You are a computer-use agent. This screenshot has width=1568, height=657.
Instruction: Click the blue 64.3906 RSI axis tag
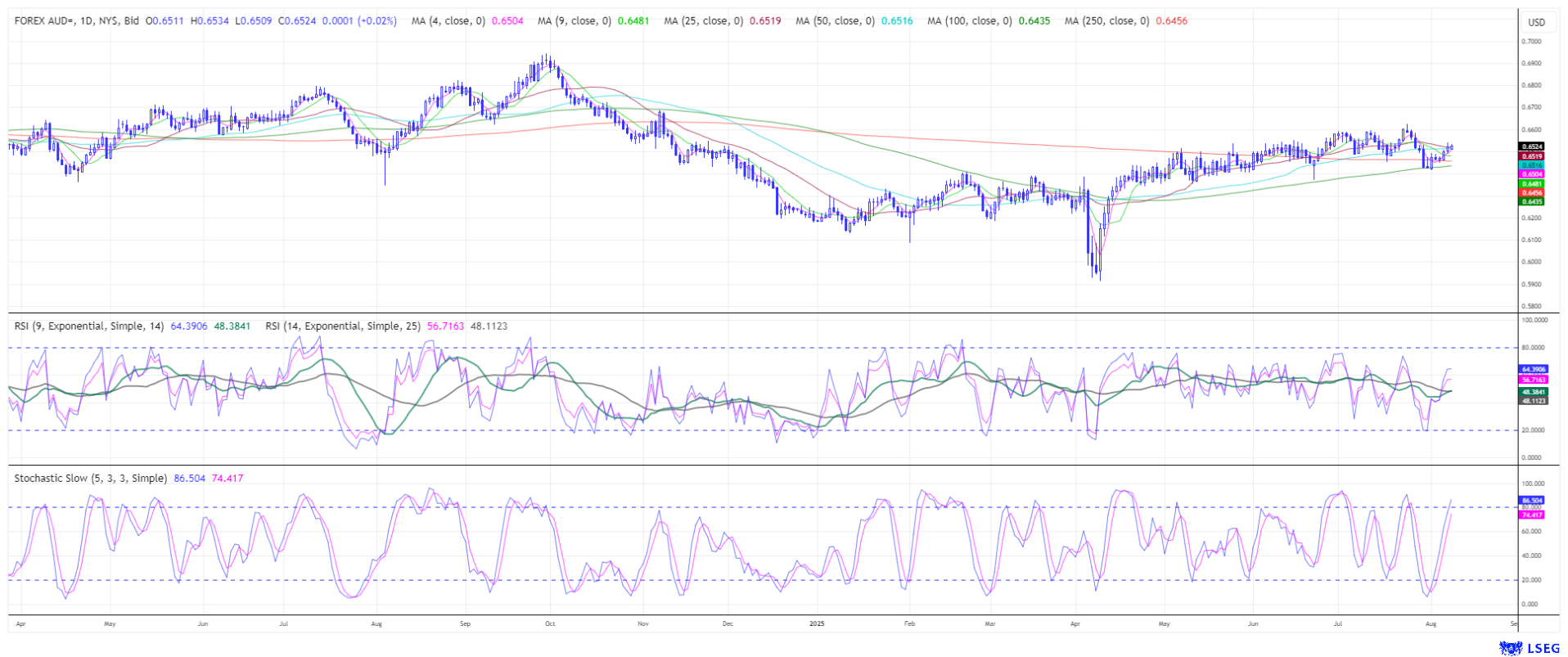tap(1534, 370)
